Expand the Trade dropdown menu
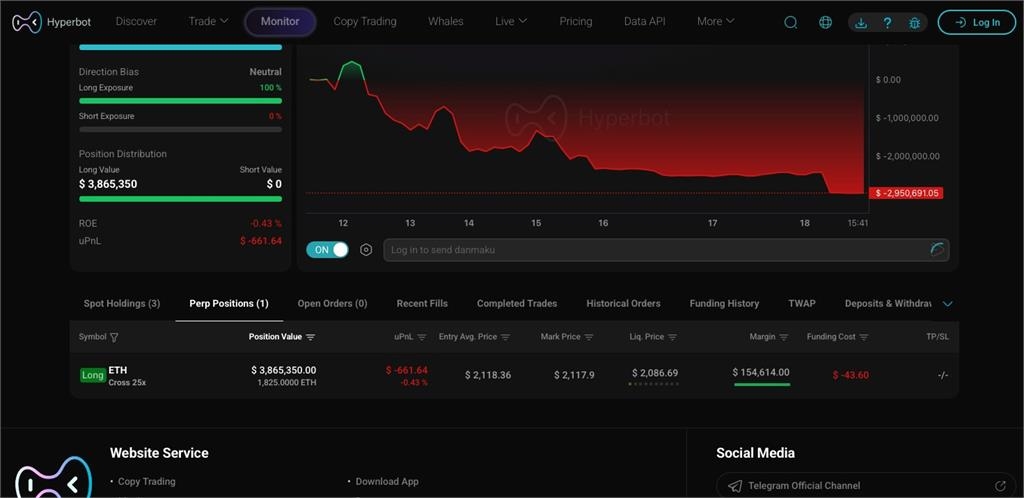Viewport: 1024px width, 498px height. 208,22
